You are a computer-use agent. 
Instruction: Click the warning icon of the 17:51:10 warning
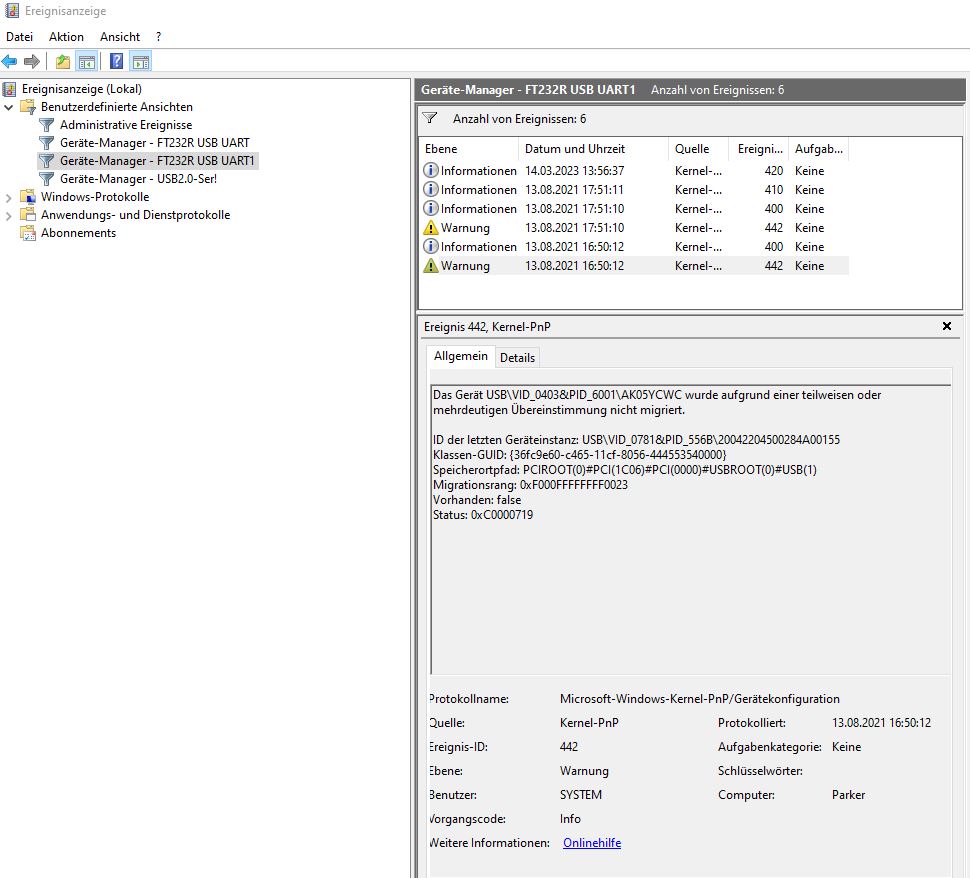click(431, 228)
